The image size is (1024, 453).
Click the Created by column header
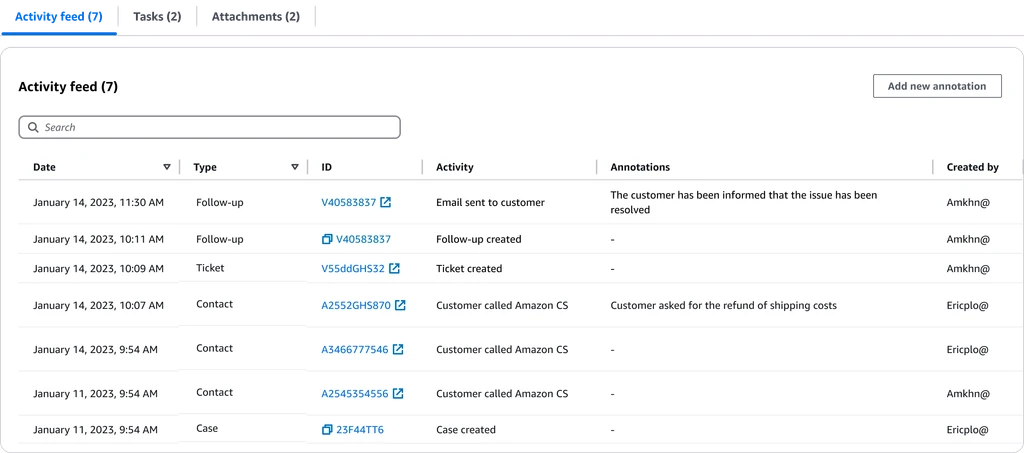[x=972, y=167]
